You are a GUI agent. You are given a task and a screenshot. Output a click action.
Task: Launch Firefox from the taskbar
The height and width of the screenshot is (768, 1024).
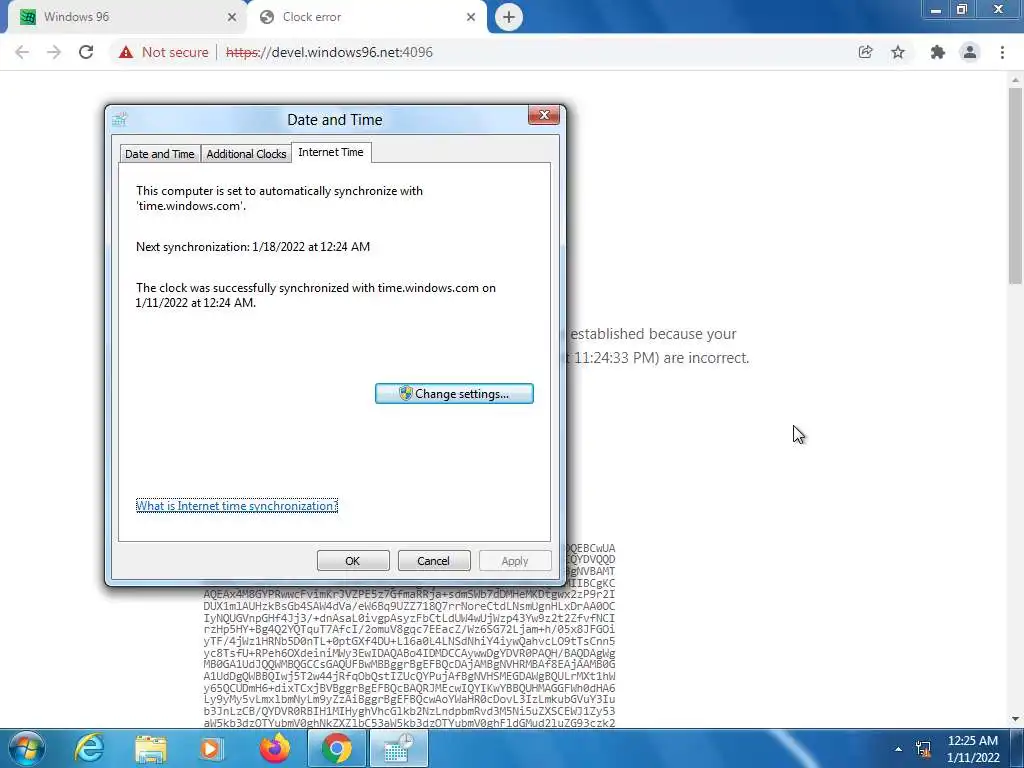(x=275, y=749)
